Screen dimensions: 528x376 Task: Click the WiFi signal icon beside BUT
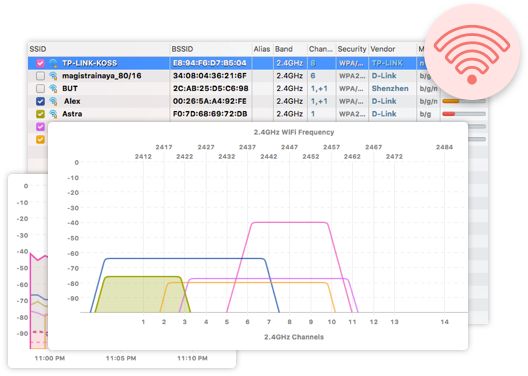click(53, 89)
